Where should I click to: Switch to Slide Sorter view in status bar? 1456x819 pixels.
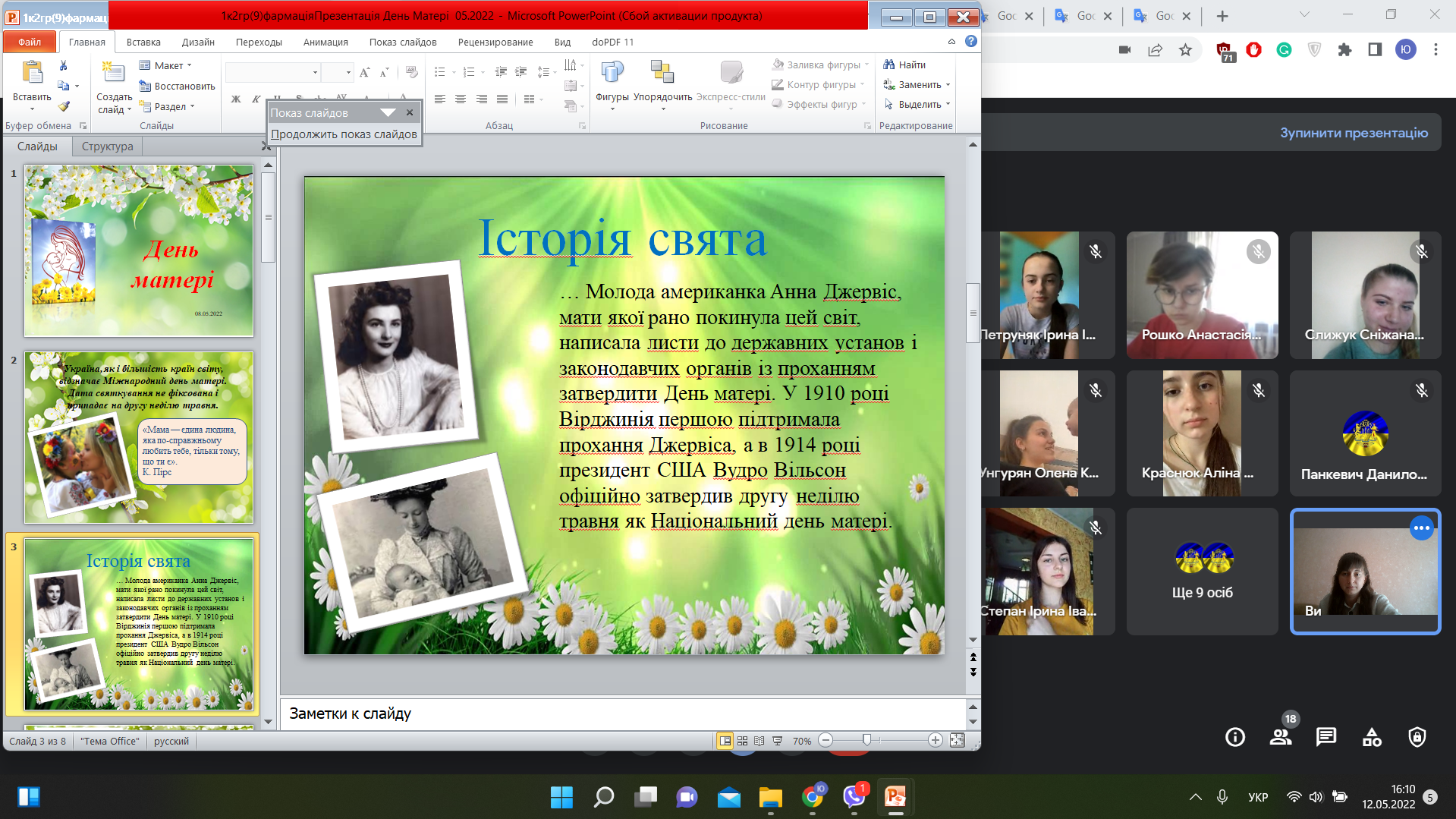pos(742,741)
